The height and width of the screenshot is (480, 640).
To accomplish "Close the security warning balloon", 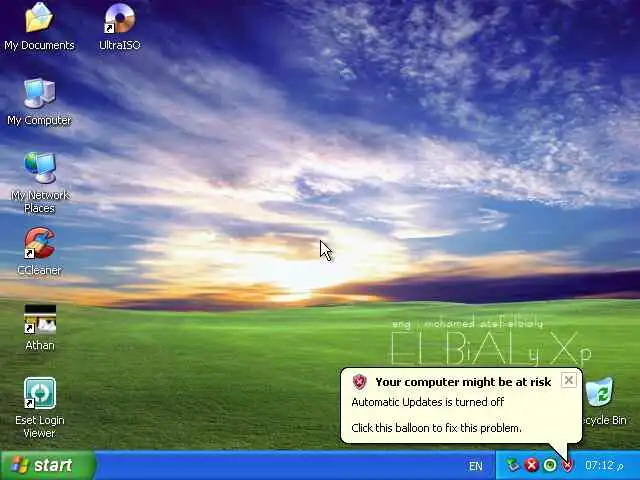I will coord(569,380).
